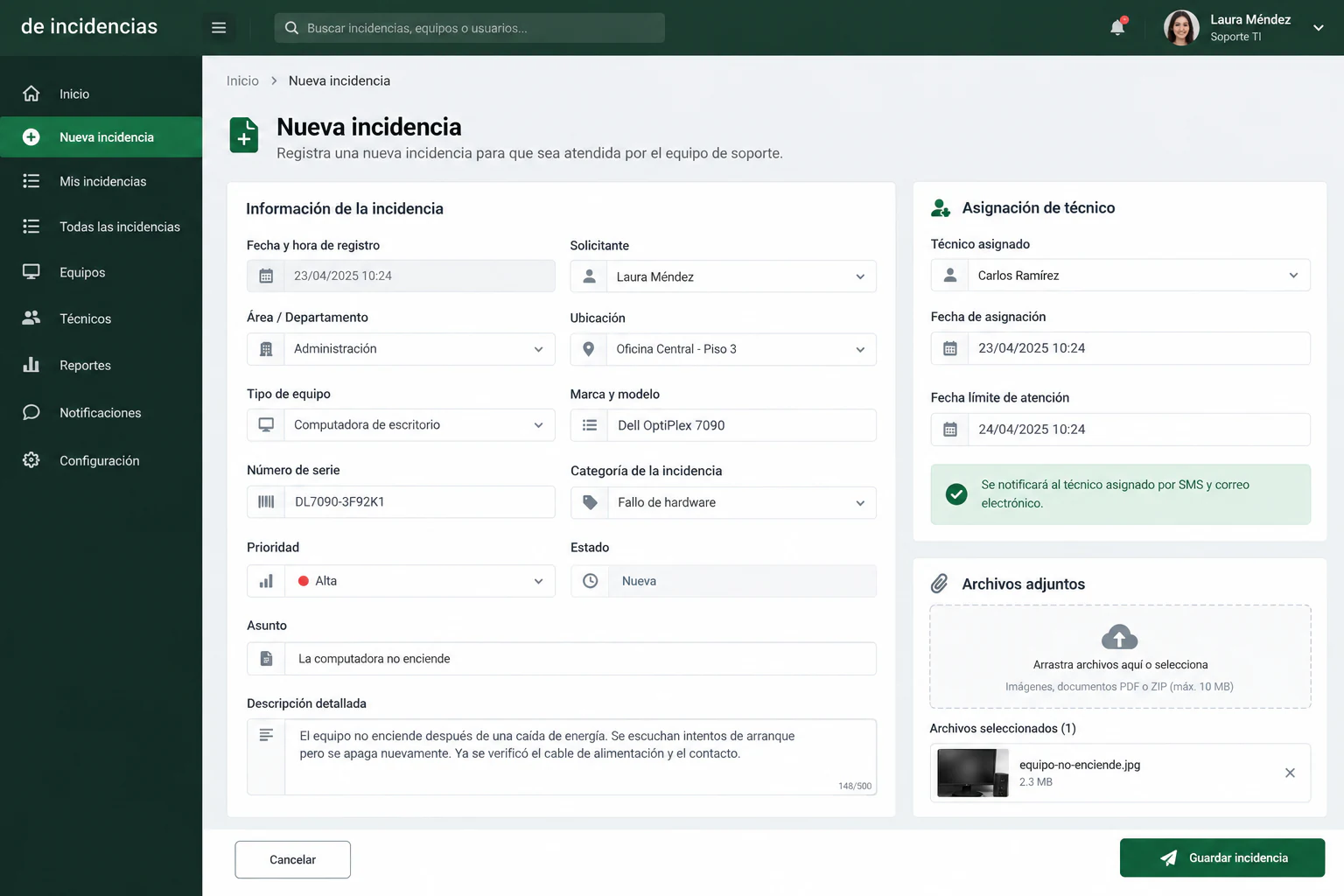1344x896 pixels.
Task: Open the notifications bell
Action: pos(1117,27)
